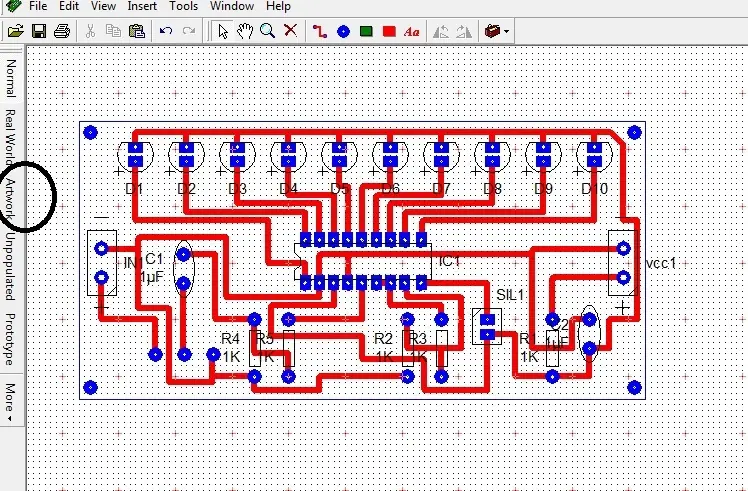Click the Paste clipboard icon
Screen dimensions: 748x491
click(x=137, y=31)
